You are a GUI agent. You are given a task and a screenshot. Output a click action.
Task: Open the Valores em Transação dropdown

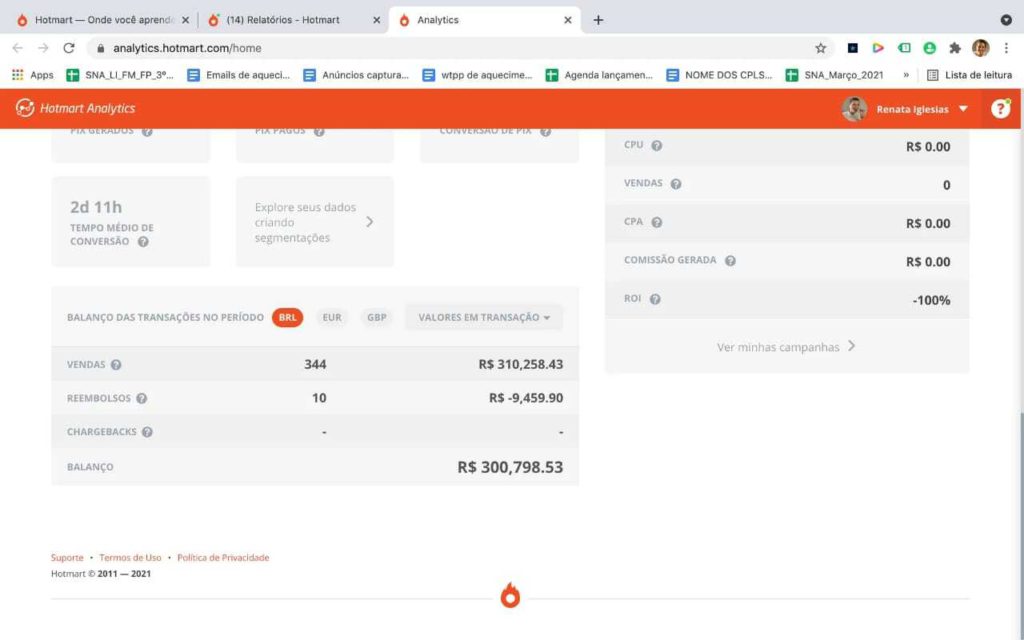[x=484, y=317]
